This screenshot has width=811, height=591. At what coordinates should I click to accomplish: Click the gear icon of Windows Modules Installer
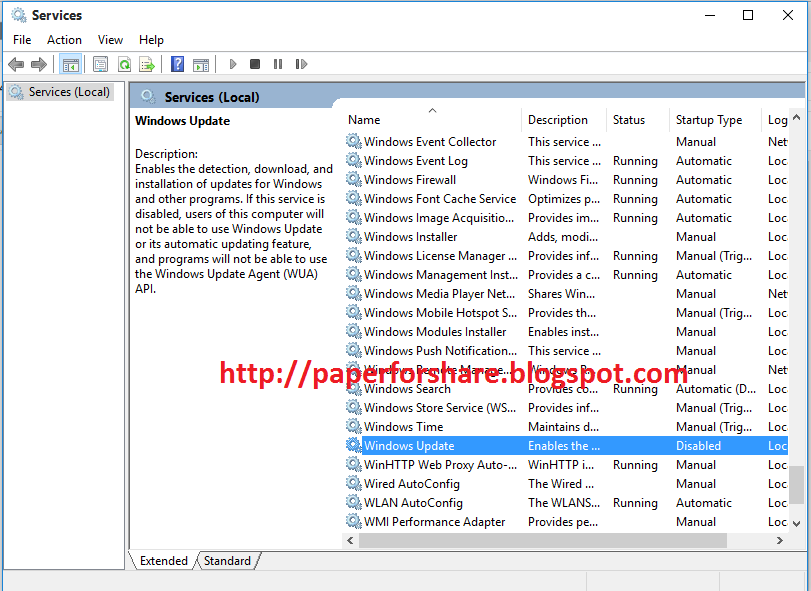(x=354, y=331)
